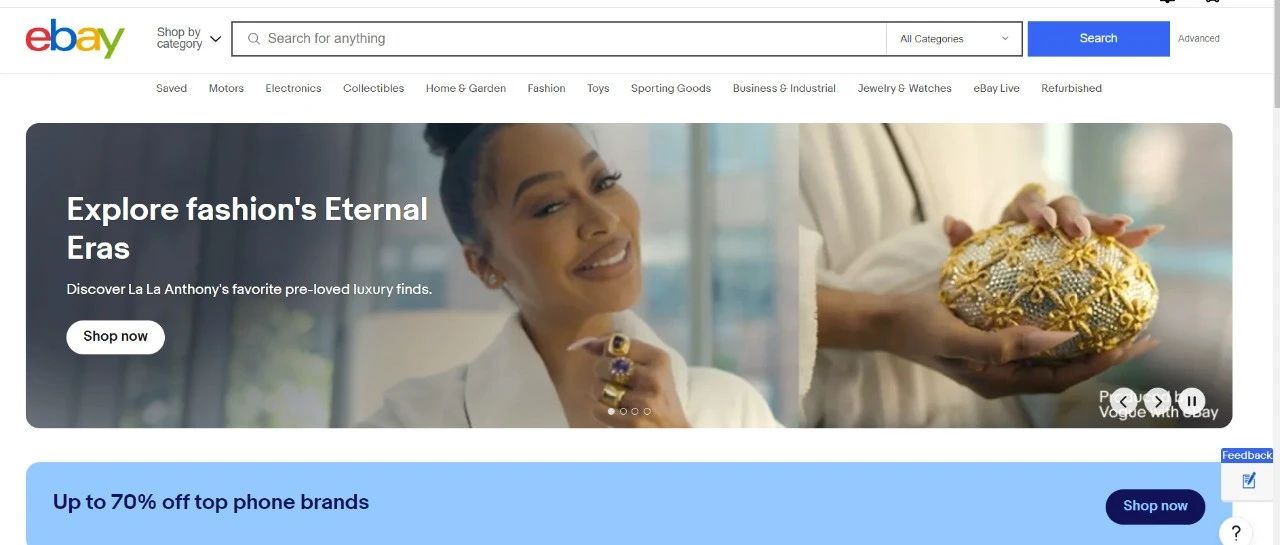Select the second carousel indicator dot

click(x=623, y=411)
